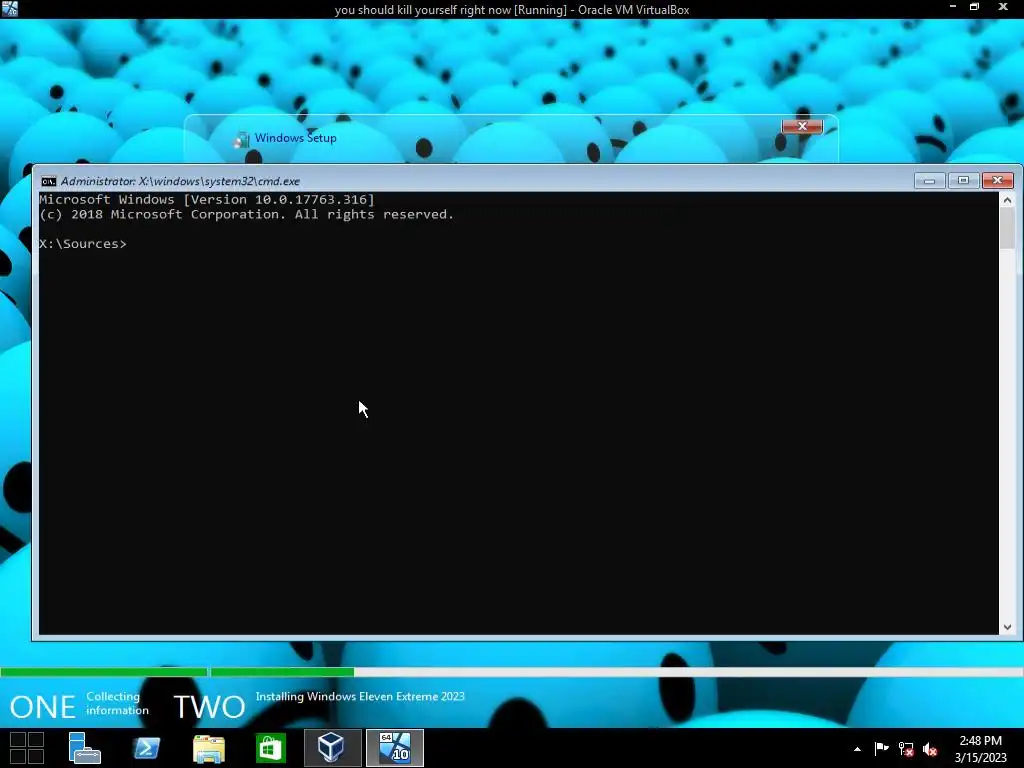The height and width of the screenshot is (768, 1024).
Task: Click the Administrator cmd.exe title text
Action: click(x=180, y=182)
